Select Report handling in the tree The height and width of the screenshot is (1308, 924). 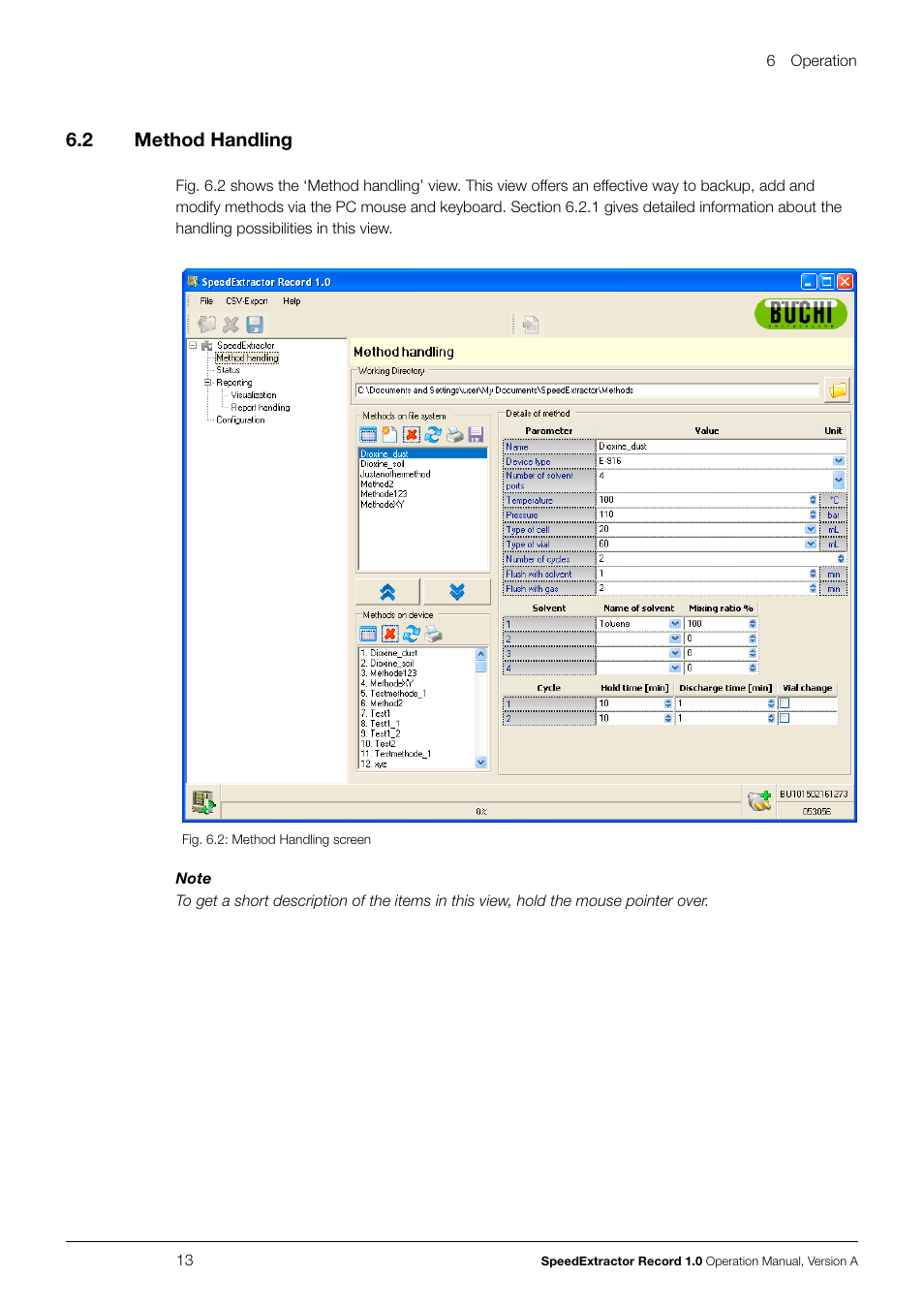pos(261,408)
